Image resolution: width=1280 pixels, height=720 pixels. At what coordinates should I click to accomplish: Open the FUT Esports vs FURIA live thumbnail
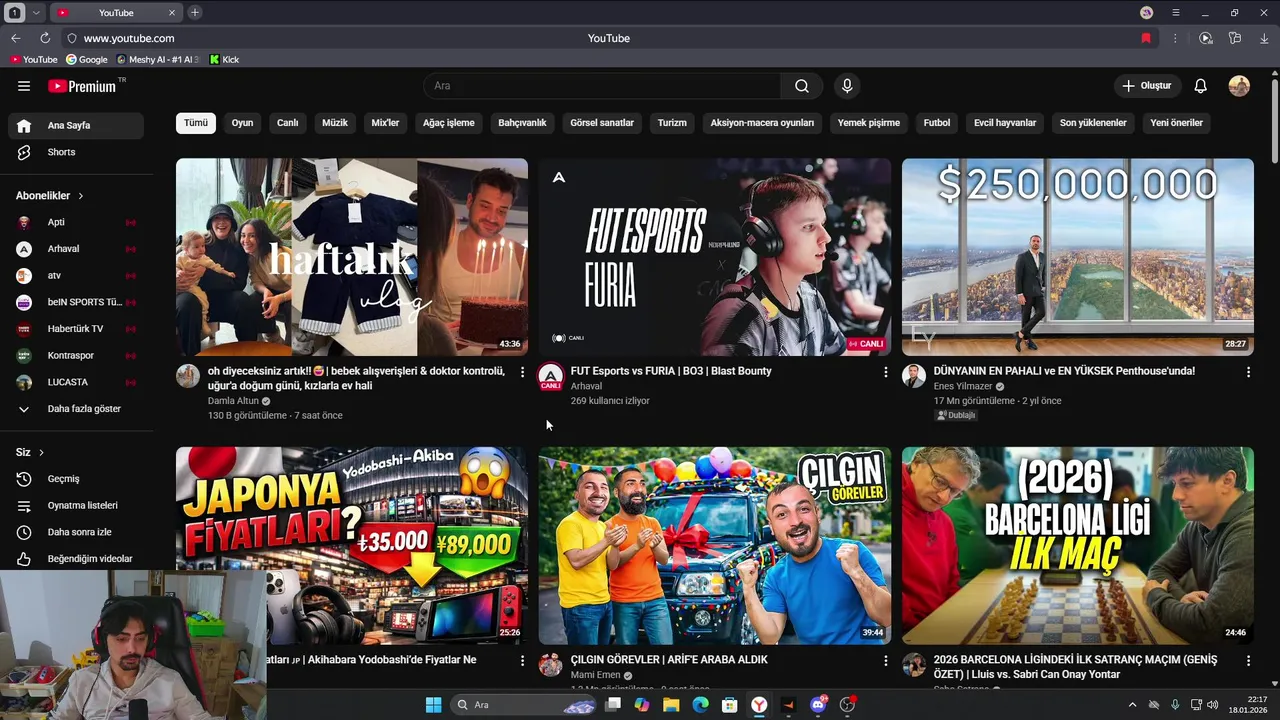pos(715,257)
